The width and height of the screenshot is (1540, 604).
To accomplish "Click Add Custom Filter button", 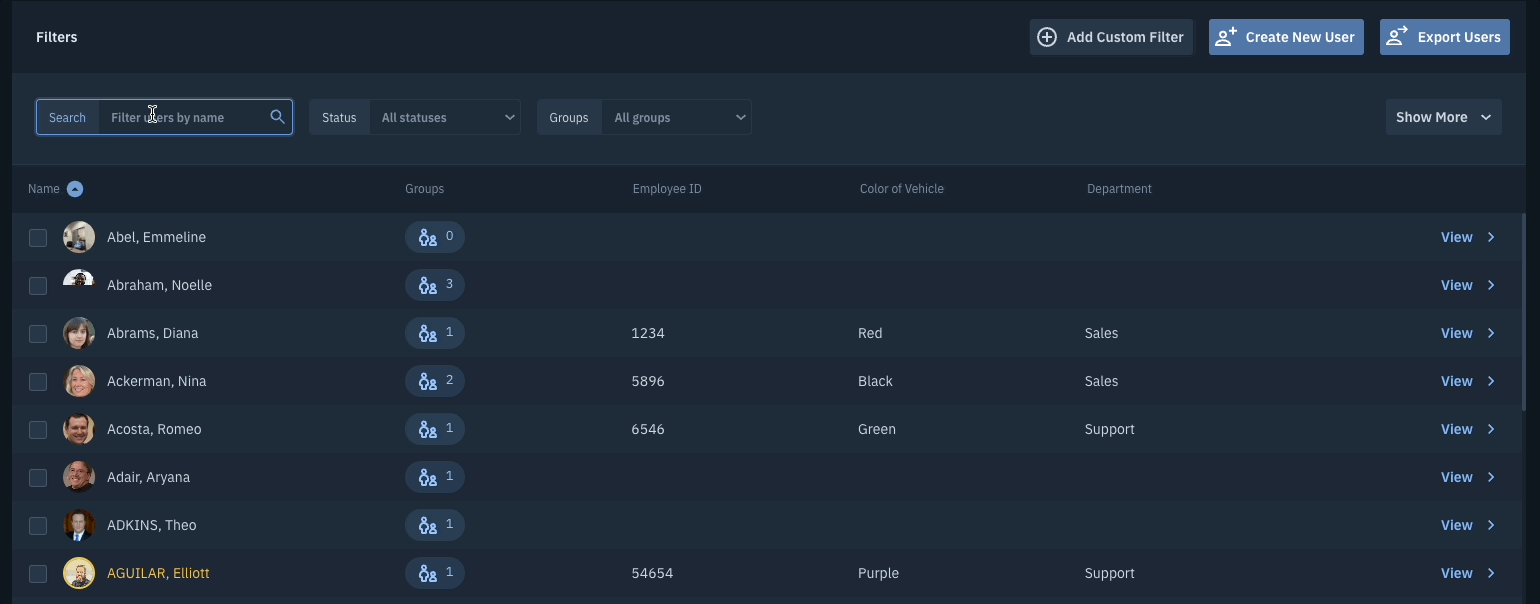I will point(1111,37).
